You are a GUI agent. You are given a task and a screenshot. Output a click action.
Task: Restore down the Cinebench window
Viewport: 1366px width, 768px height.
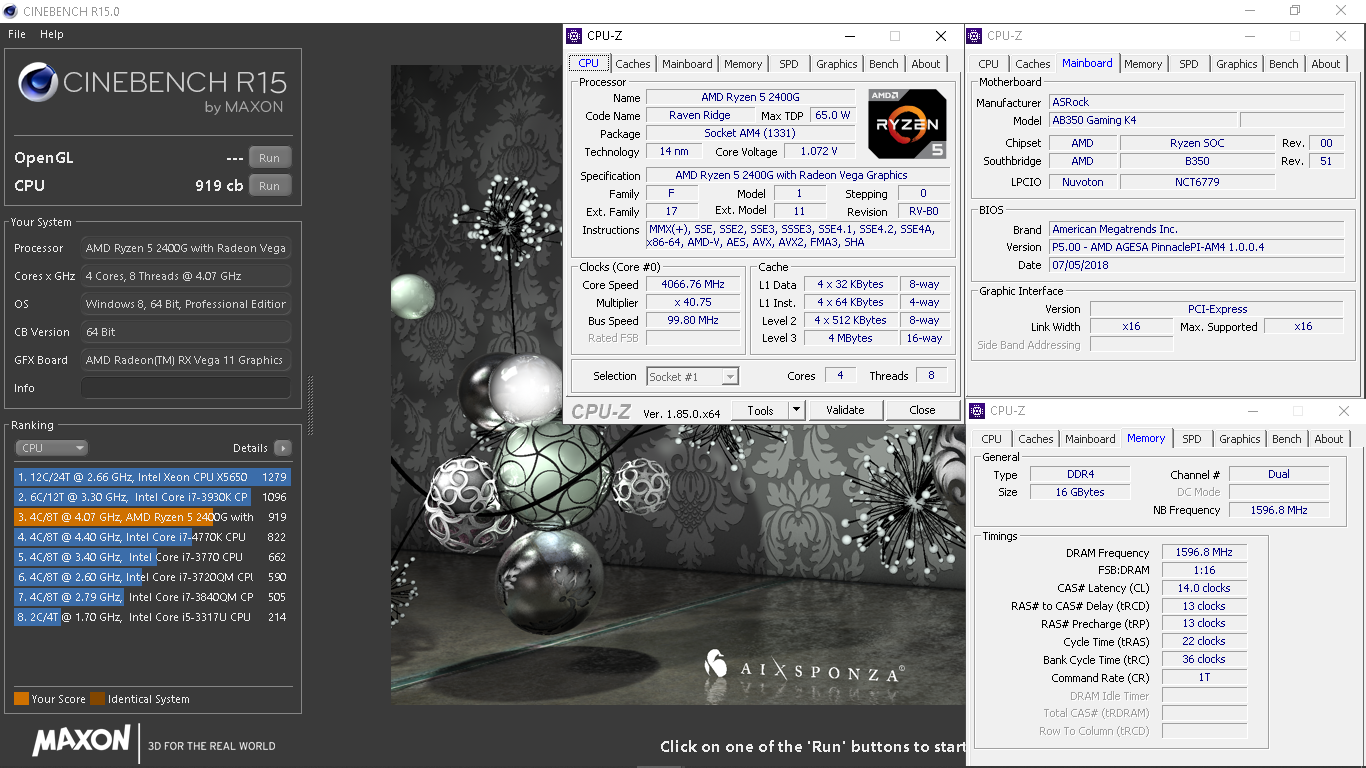pos(1295,10)
